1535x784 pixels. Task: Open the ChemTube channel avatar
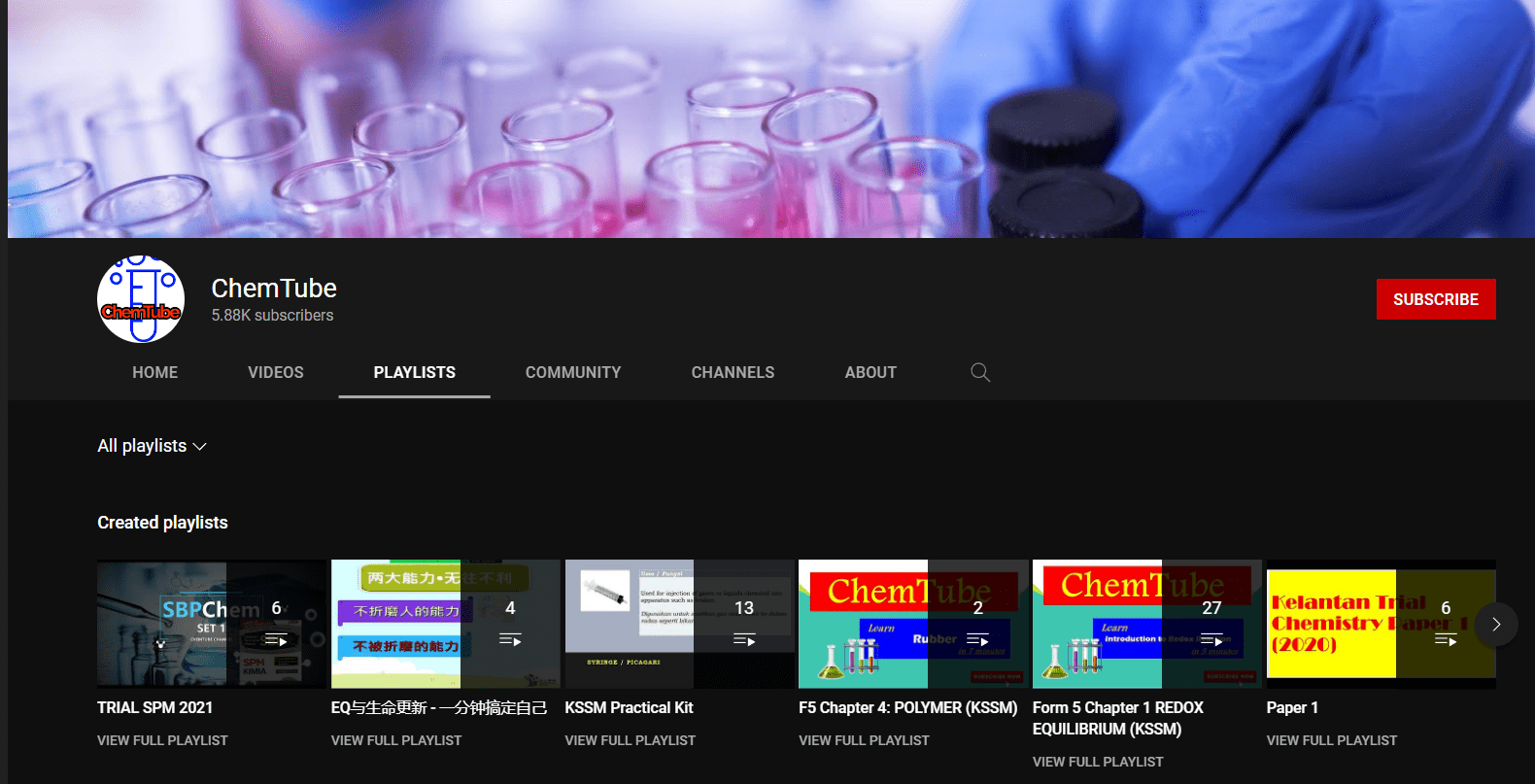tap(141, 299)
